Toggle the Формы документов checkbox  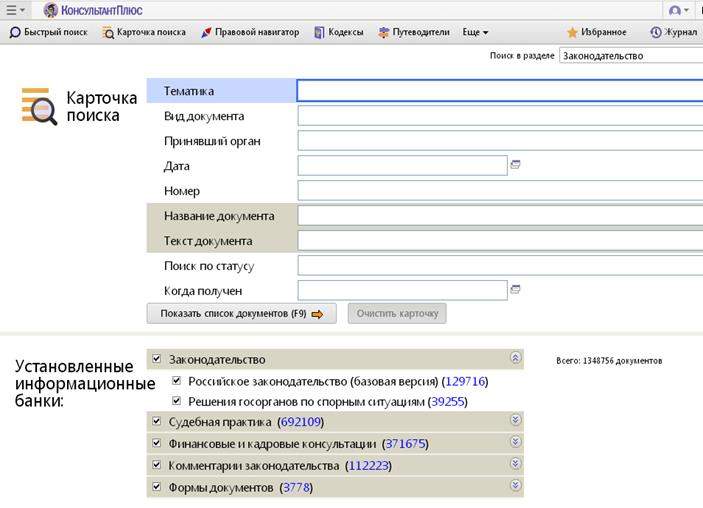(156, 487)
